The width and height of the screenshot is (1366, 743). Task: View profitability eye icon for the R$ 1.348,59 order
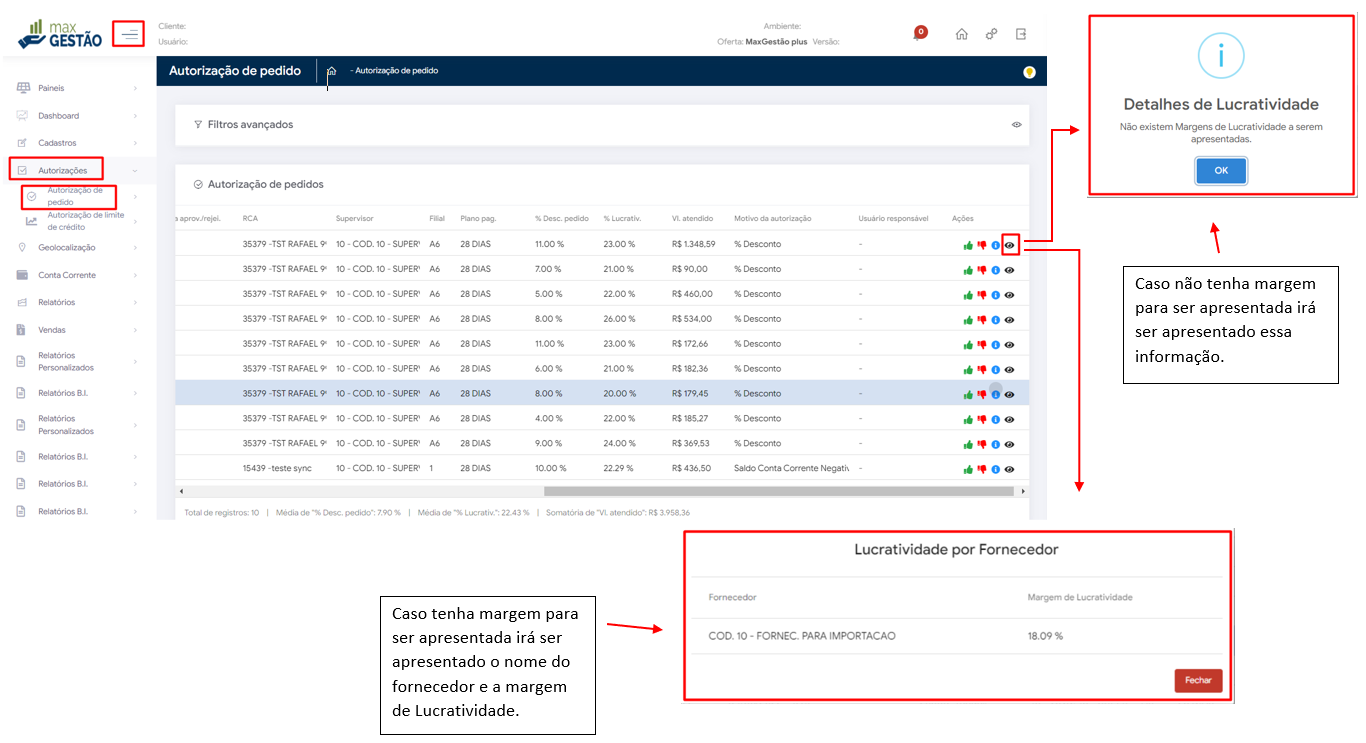tap(1010, 245)
